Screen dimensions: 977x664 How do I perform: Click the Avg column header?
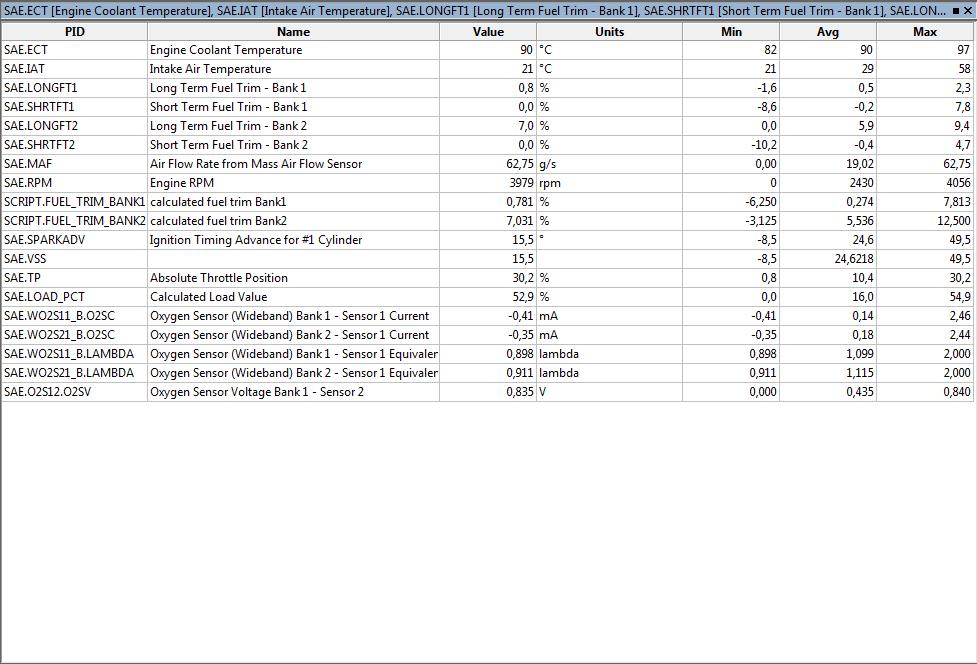[828, 32]
